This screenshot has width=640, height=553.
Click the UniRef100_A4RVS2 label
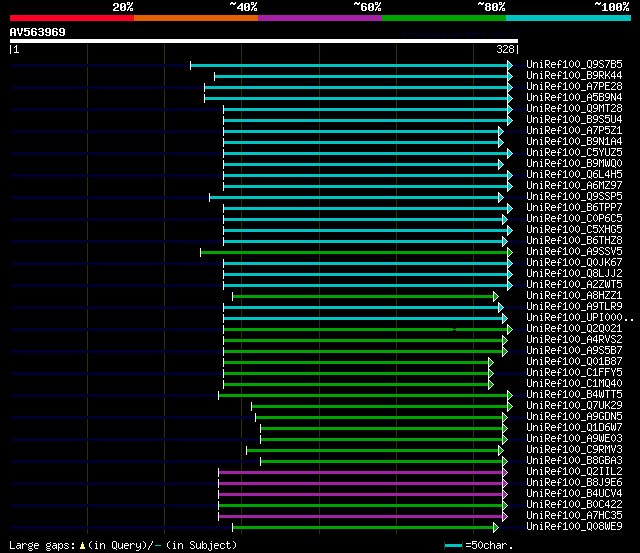(x=574, y=340)
